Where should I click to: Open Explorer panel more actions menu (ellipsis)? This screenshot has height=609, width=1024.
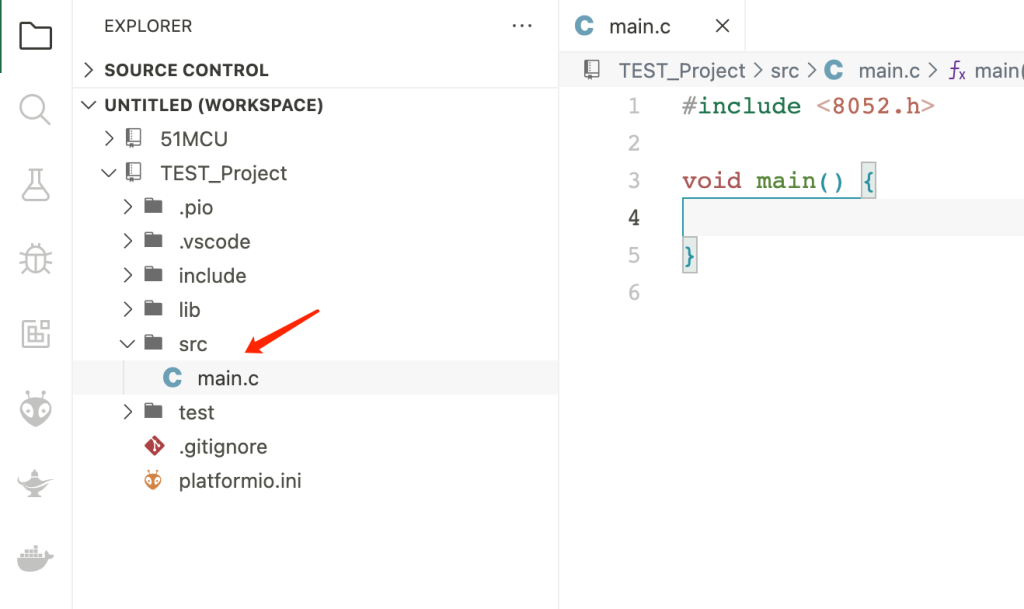(x=522, y=26)
